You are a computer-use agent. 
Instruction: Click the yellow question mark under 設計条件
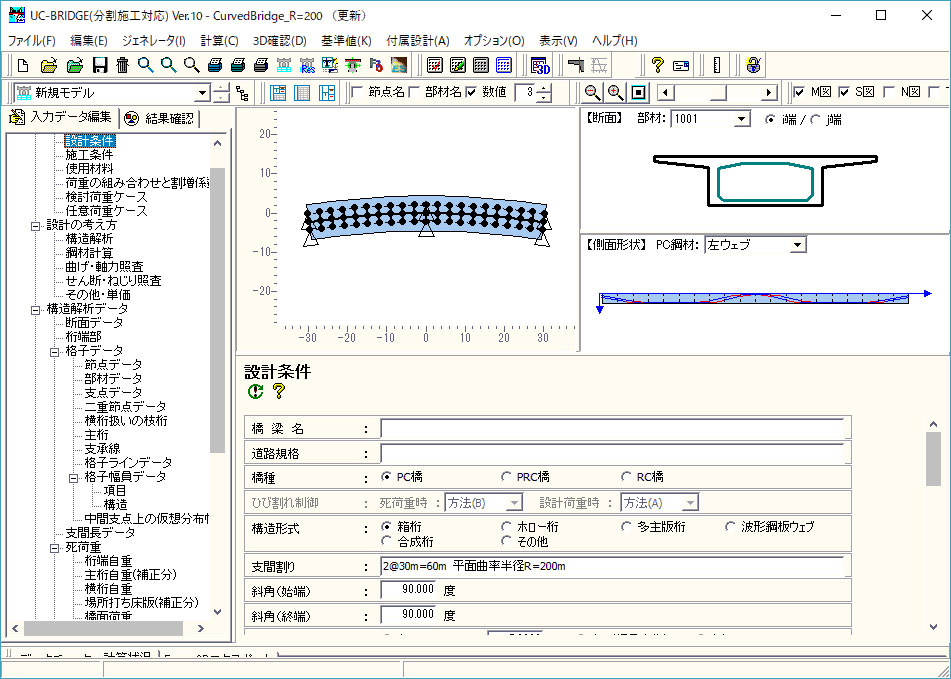pos(278,391)
